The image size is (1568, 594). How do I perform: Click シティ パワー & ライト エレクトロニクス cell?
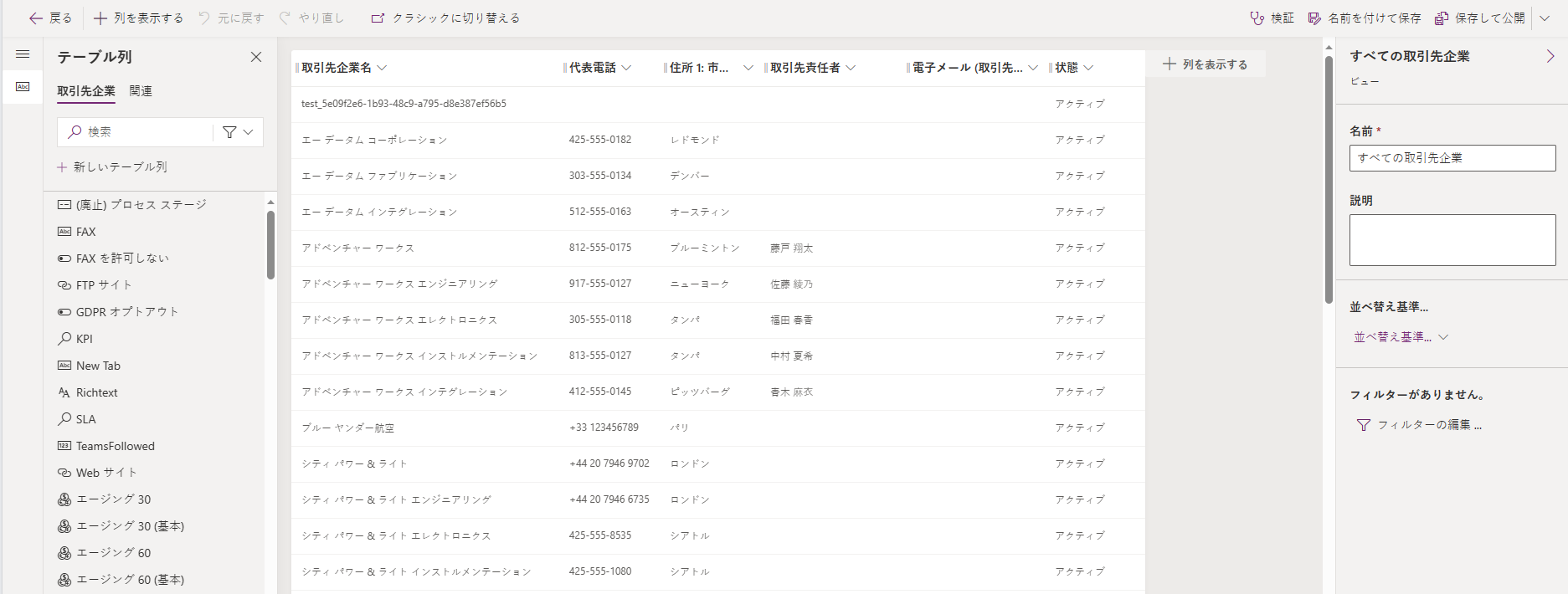point(396,535)
